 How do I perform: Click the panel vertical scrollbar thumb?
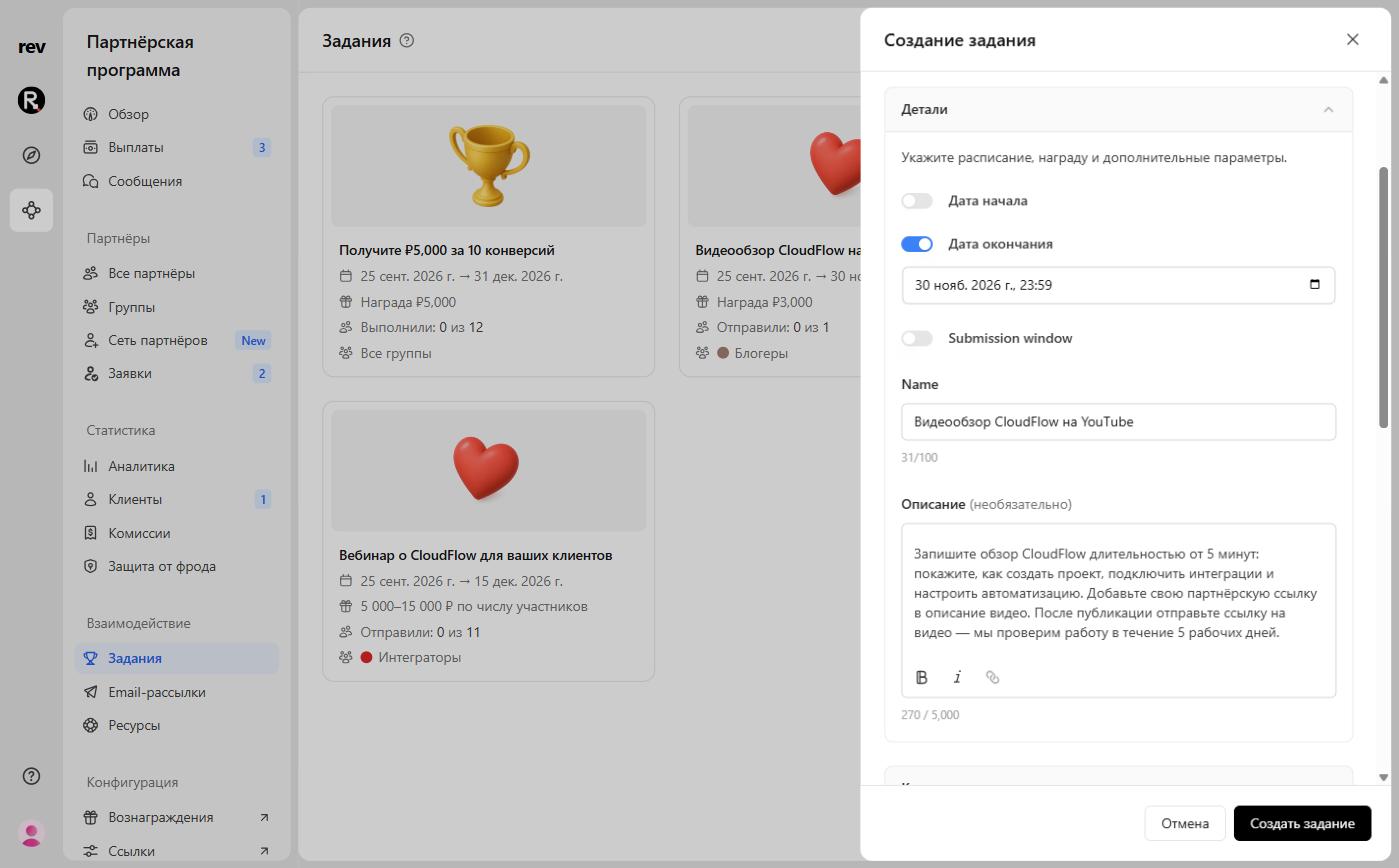(1384, 297)
